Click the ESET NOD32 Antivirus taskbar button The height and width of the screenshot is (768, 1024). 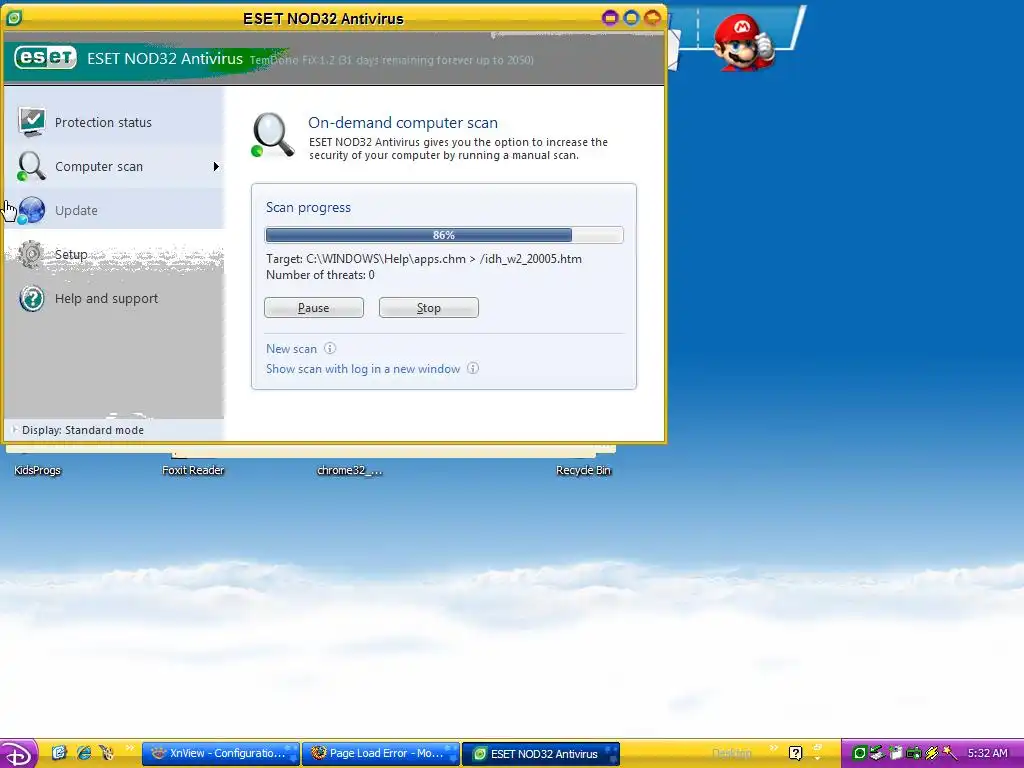[541, 754]
